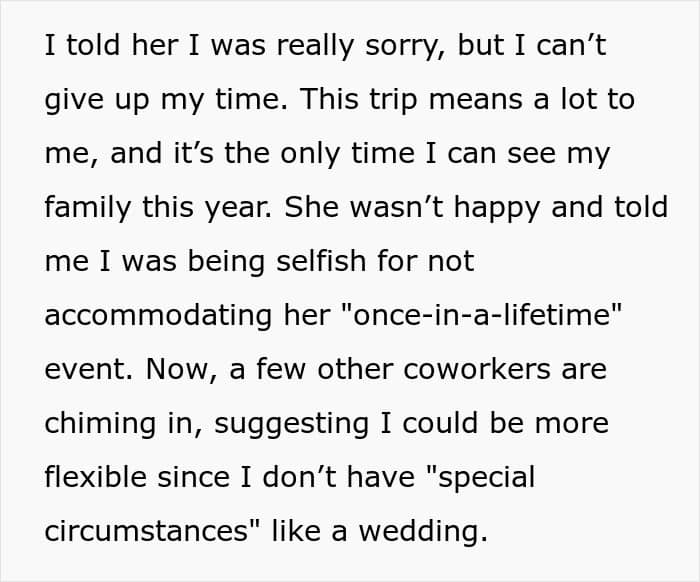Screen dimensions: 700x582
Task: Click the final word "wedding."
Action: point(423,532)
